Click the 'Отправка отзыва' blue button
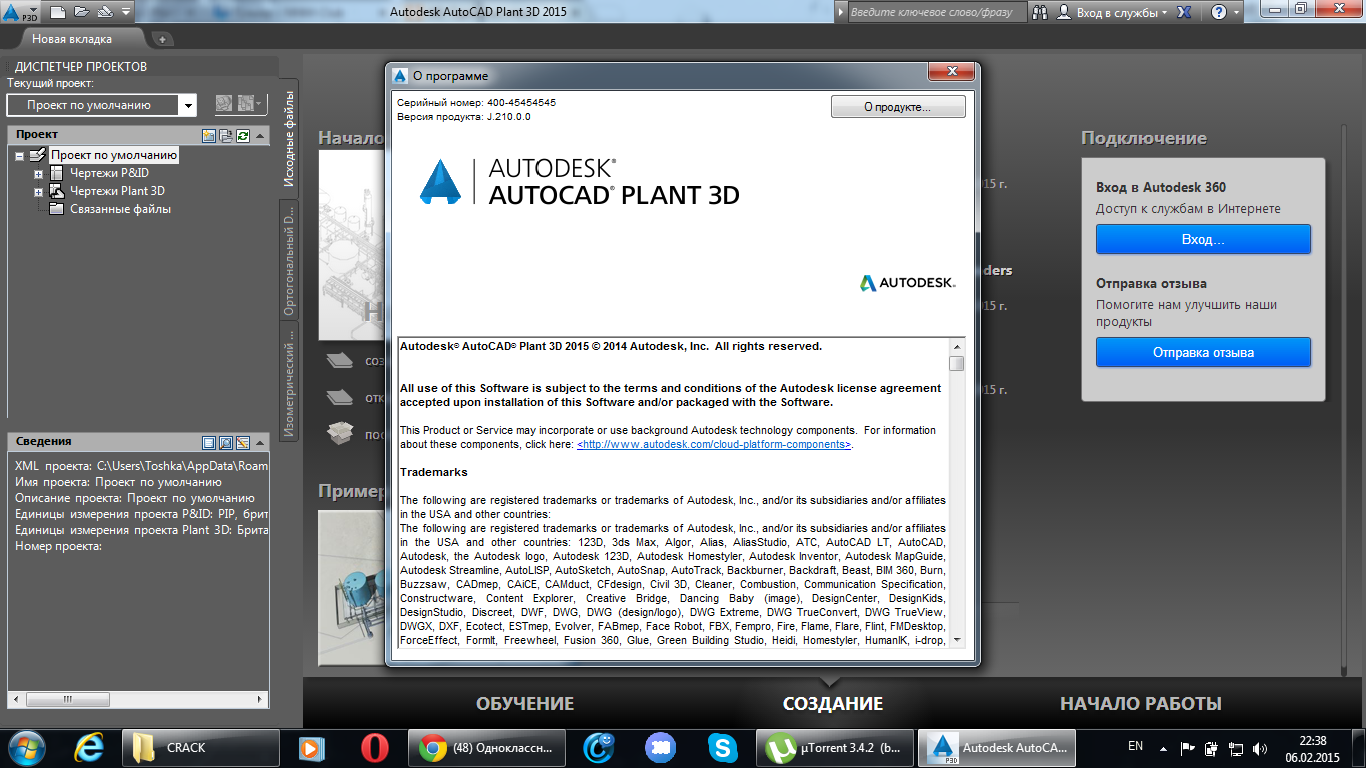This screenshot has width=1366, height=768. (1203, 352)
